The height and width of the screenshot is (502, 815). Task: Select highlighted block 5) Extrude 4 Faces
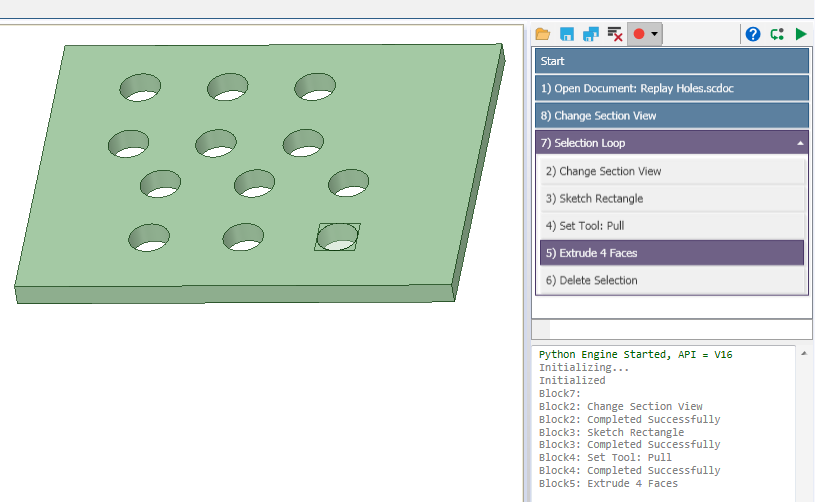click(x=672, y=253)
